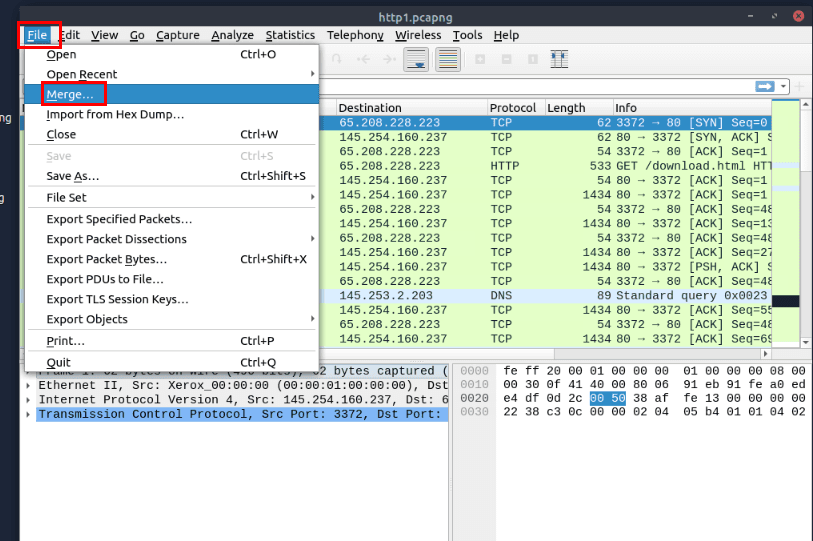Open the Open Recent submenu

pos(82,74)
